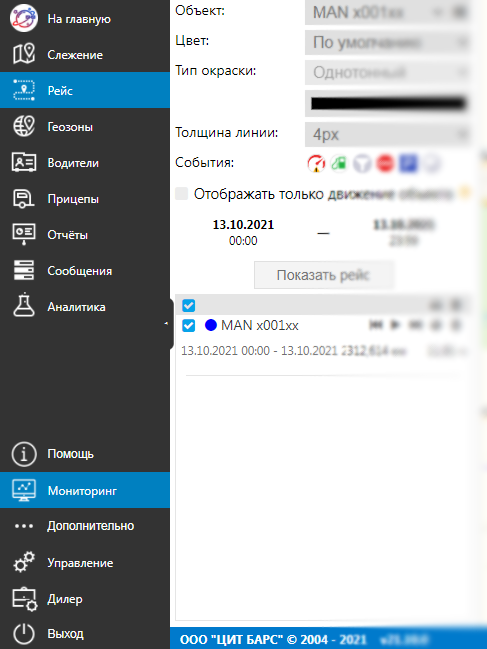The height and width of the screenshot is (649, 487).
Task: Click the green fueling event icon
Action: point(339,163)
